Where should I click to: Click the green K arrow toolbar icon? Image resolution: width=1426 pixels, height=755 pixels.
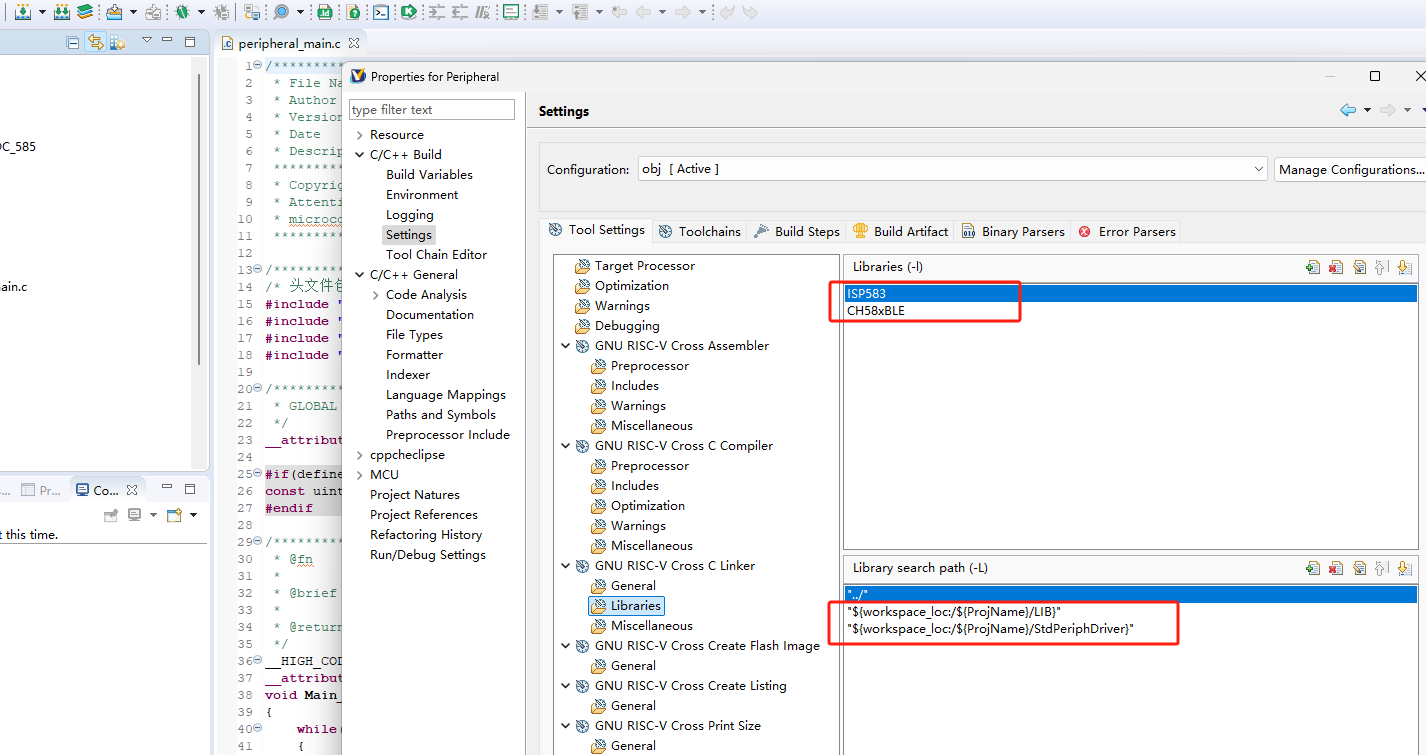(408, 12)
